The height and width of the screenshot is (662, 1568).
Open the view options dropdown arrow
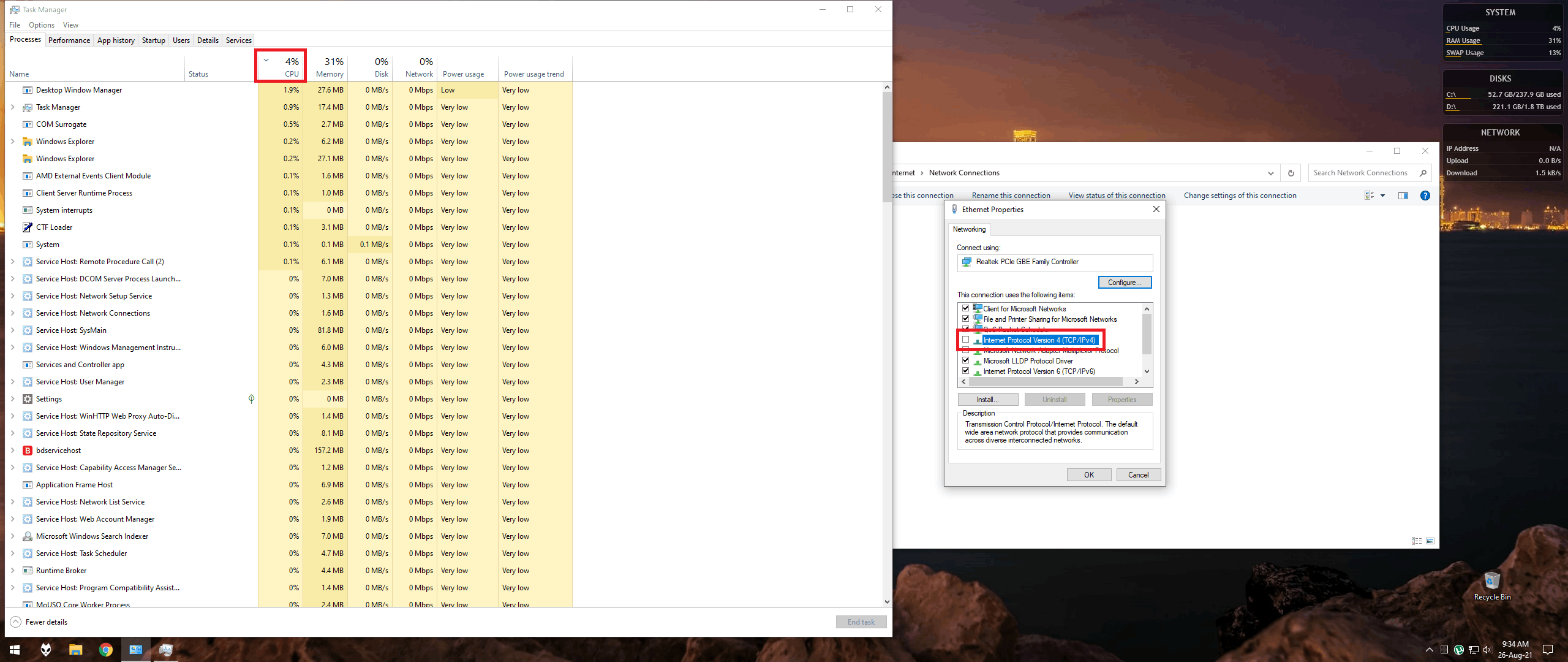pos(1382,196)
